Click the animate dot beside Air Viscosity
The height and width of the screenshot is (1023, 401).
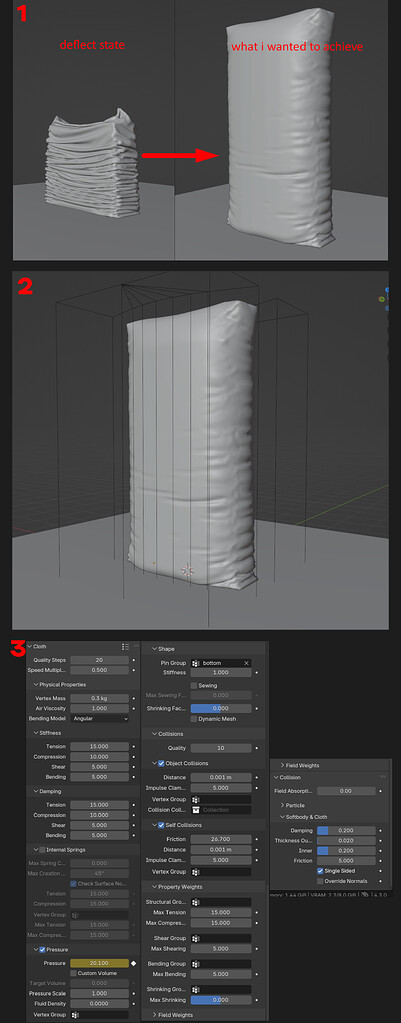(x=134, y=708)
